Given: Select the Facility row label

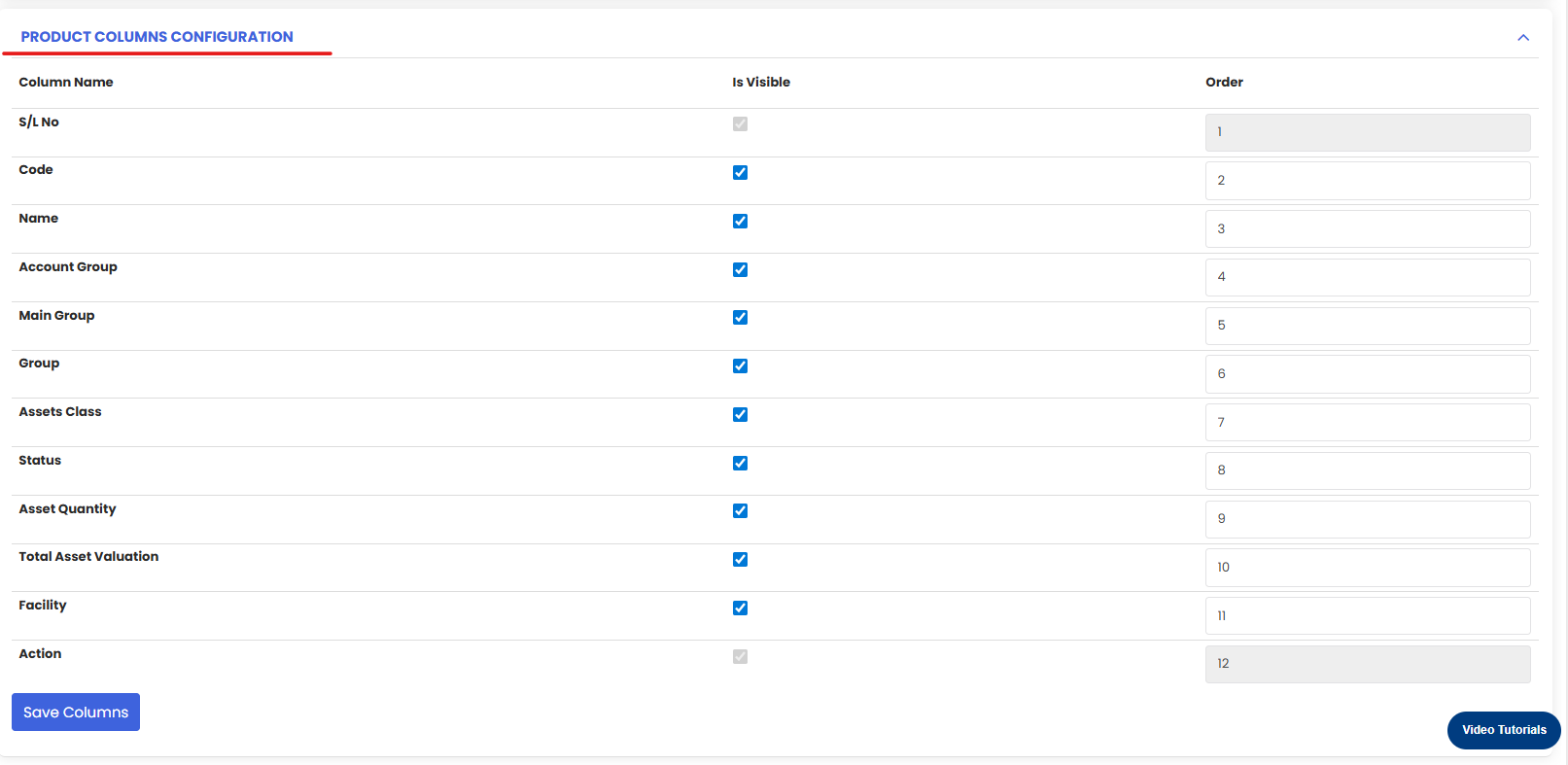Looking at the screenshot, I should pyautogui.click(x=43, y=606).
